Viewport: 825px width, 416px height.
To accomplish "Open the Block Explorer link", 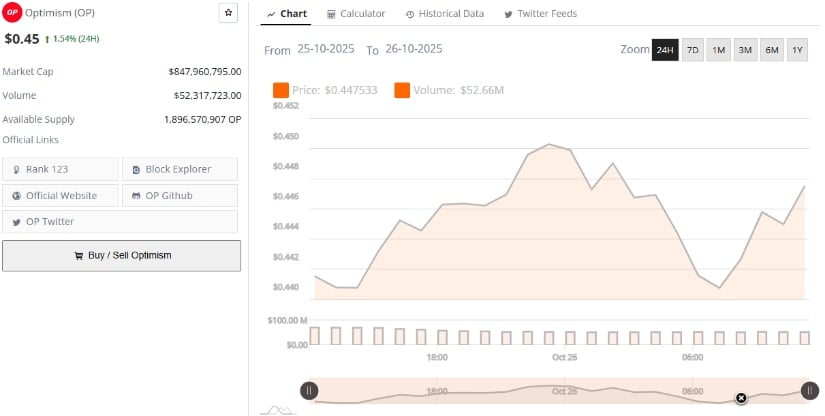I will click(x=180, y=169).
